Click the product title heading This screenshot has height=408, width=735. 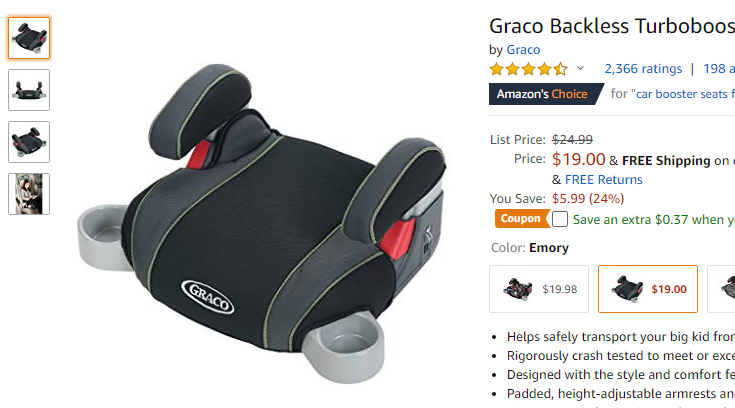(x=612, y=26)
